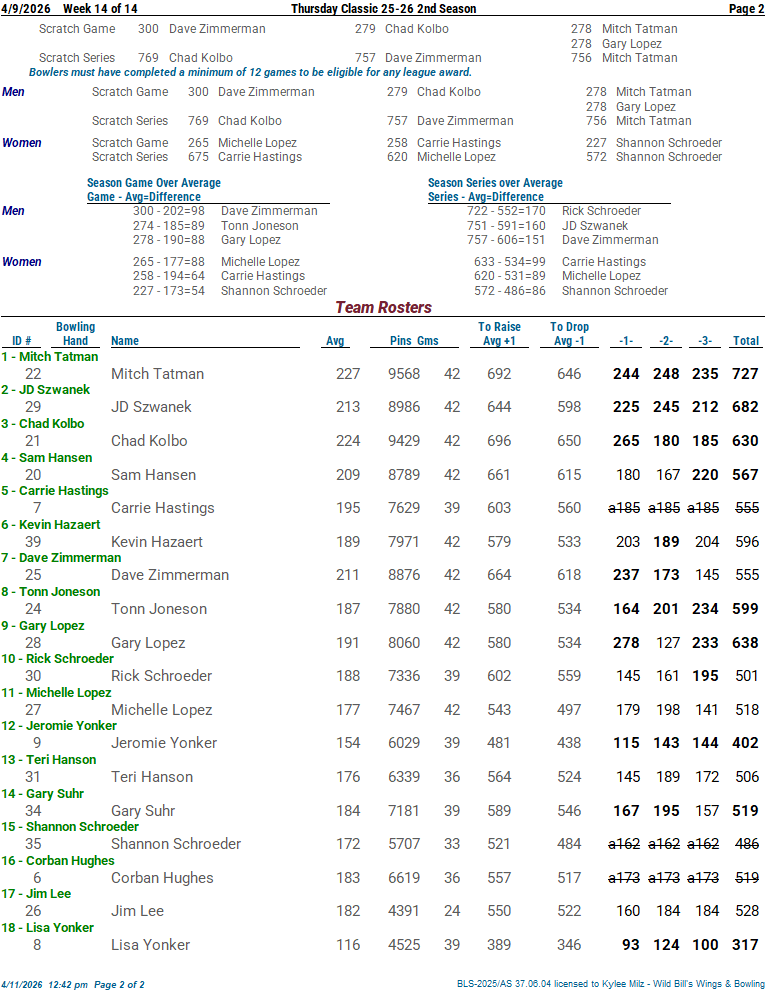Click Mitch Tatman's series total 727
Screen dimensions: 768x991
coord(745,374)
